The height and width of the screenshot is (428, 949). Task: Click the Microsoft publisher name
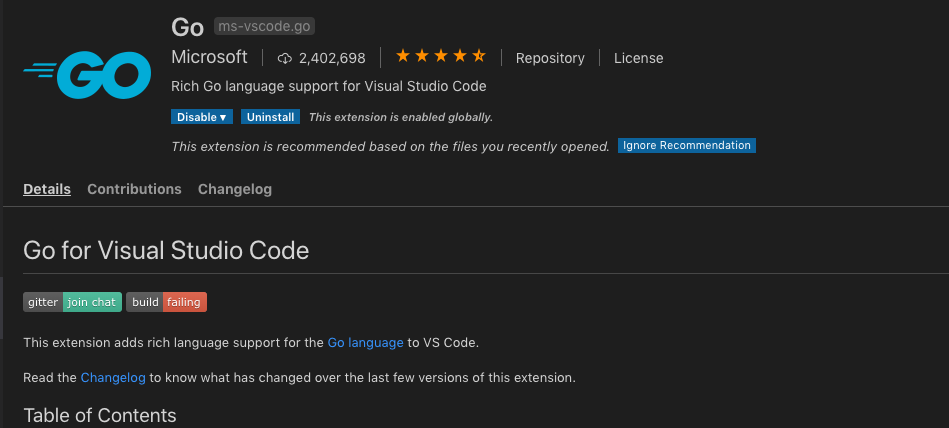[209, 57]
